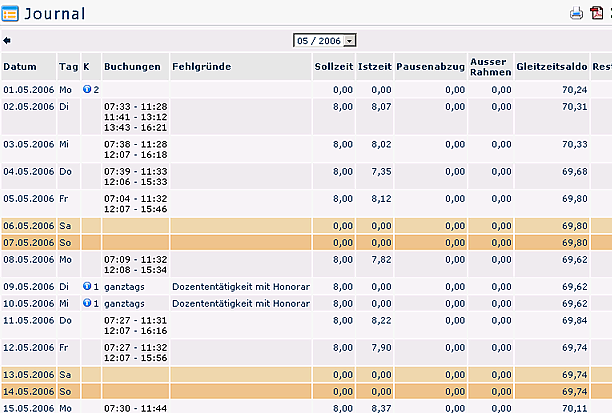Click info icon on the 09.05.2006 row
Viewport: 612px width, 413px height.
click(x=87, y=286)
